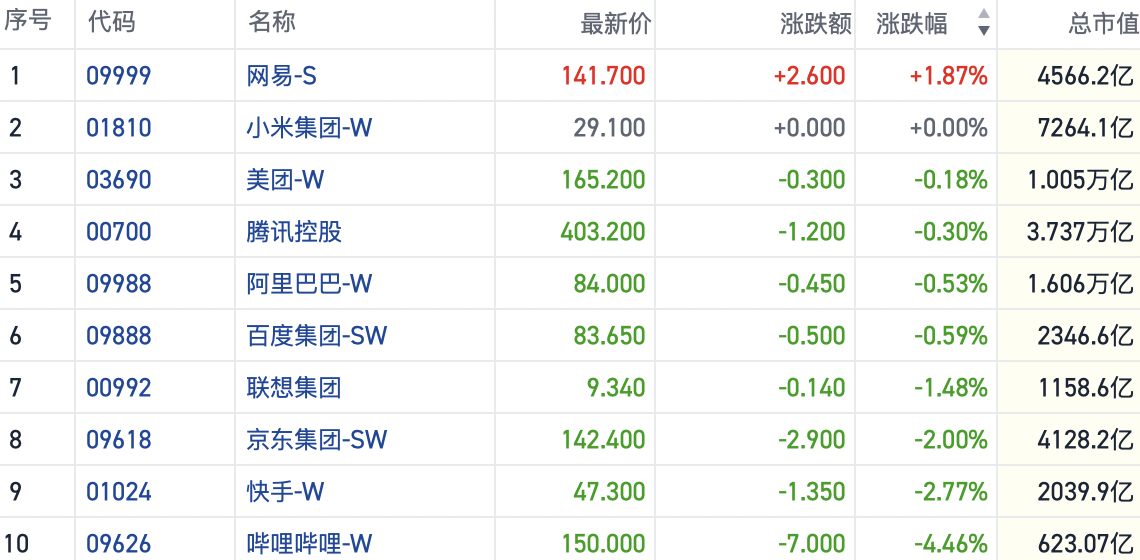Viewport: 1140px width, 560px height.
Task: Click the 最新价 column header
Action: (x=615, y=24)
